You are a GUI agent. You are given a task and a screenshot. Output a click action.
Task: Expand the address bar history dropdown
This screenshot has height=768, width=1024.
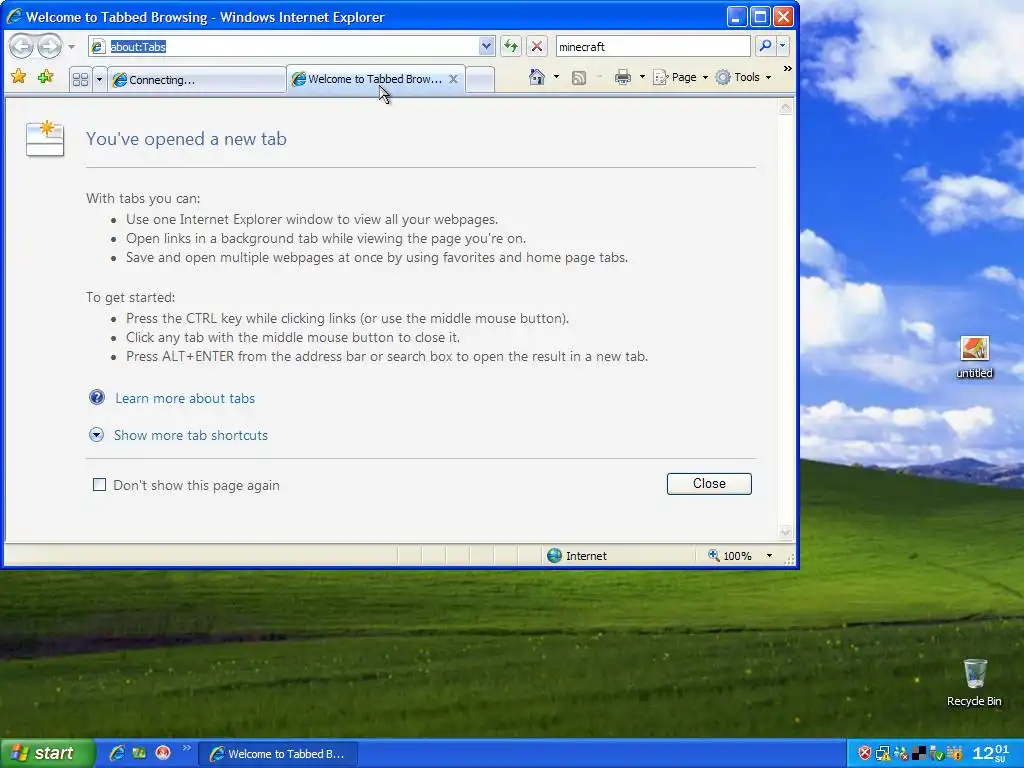[x=486, y=46]
